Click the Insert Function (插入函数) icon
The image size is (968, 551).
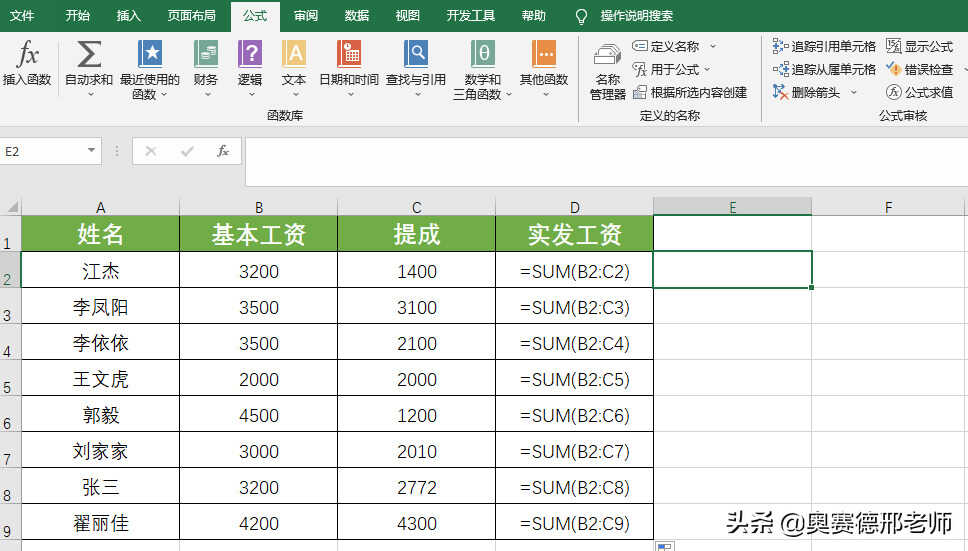27,54
